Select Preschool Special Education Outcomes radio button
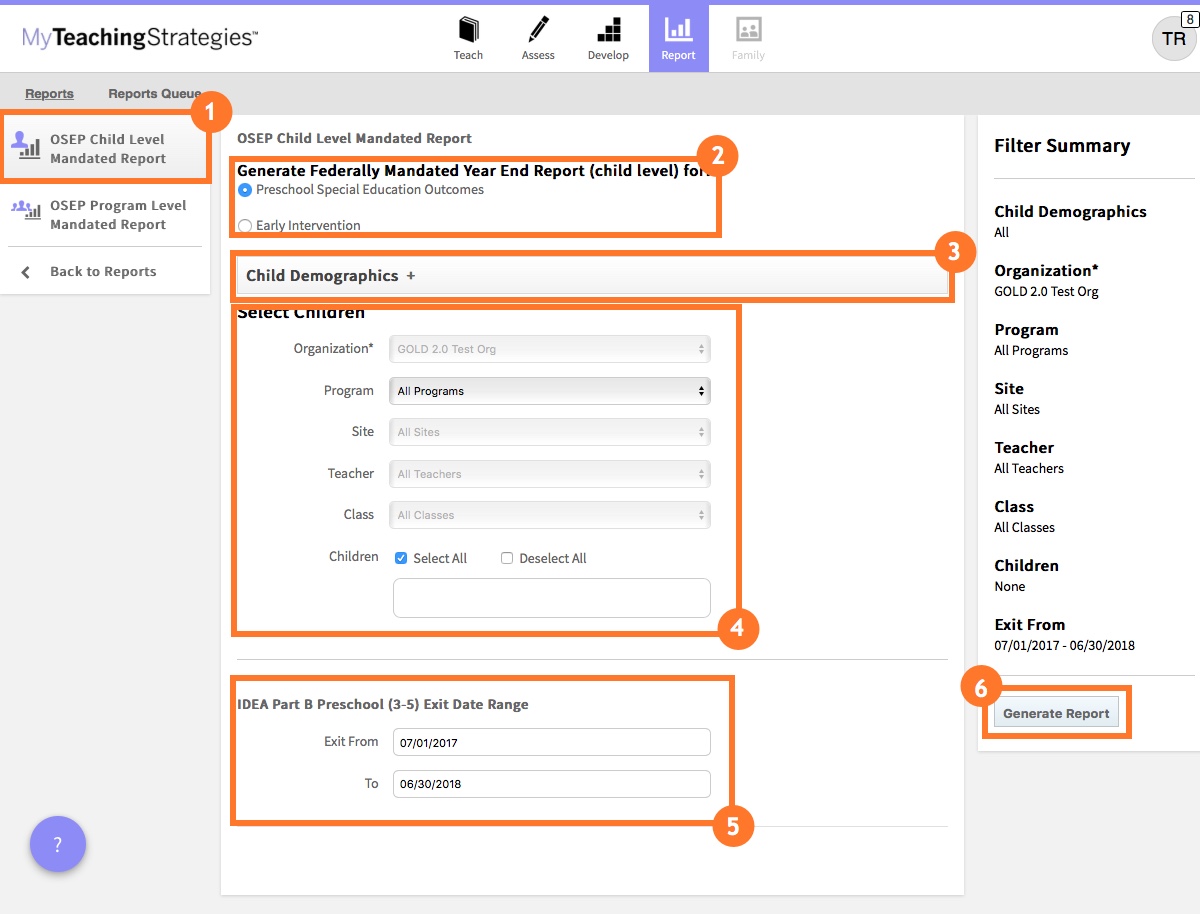Image resolution: width=1200 pixels, height=914 pixels. [x=245, y=190]
